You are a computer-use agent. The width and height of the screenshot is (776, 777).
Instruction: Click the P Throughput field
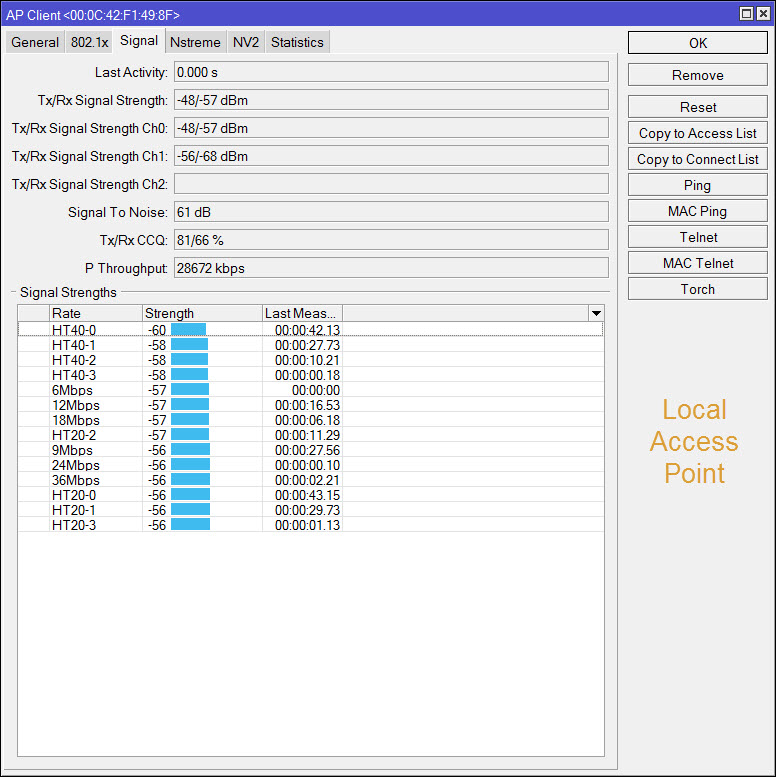click(x=391, y=268)
